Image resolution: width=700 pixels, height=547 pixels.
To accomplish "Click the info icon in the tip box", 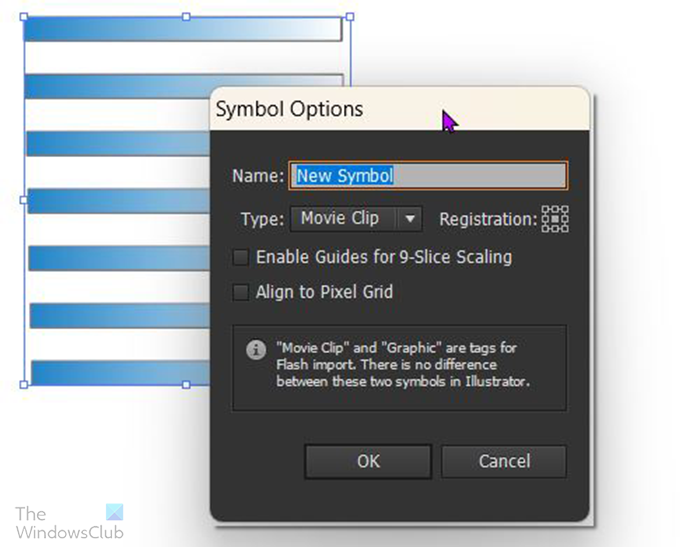I will (x=256, y=350).
